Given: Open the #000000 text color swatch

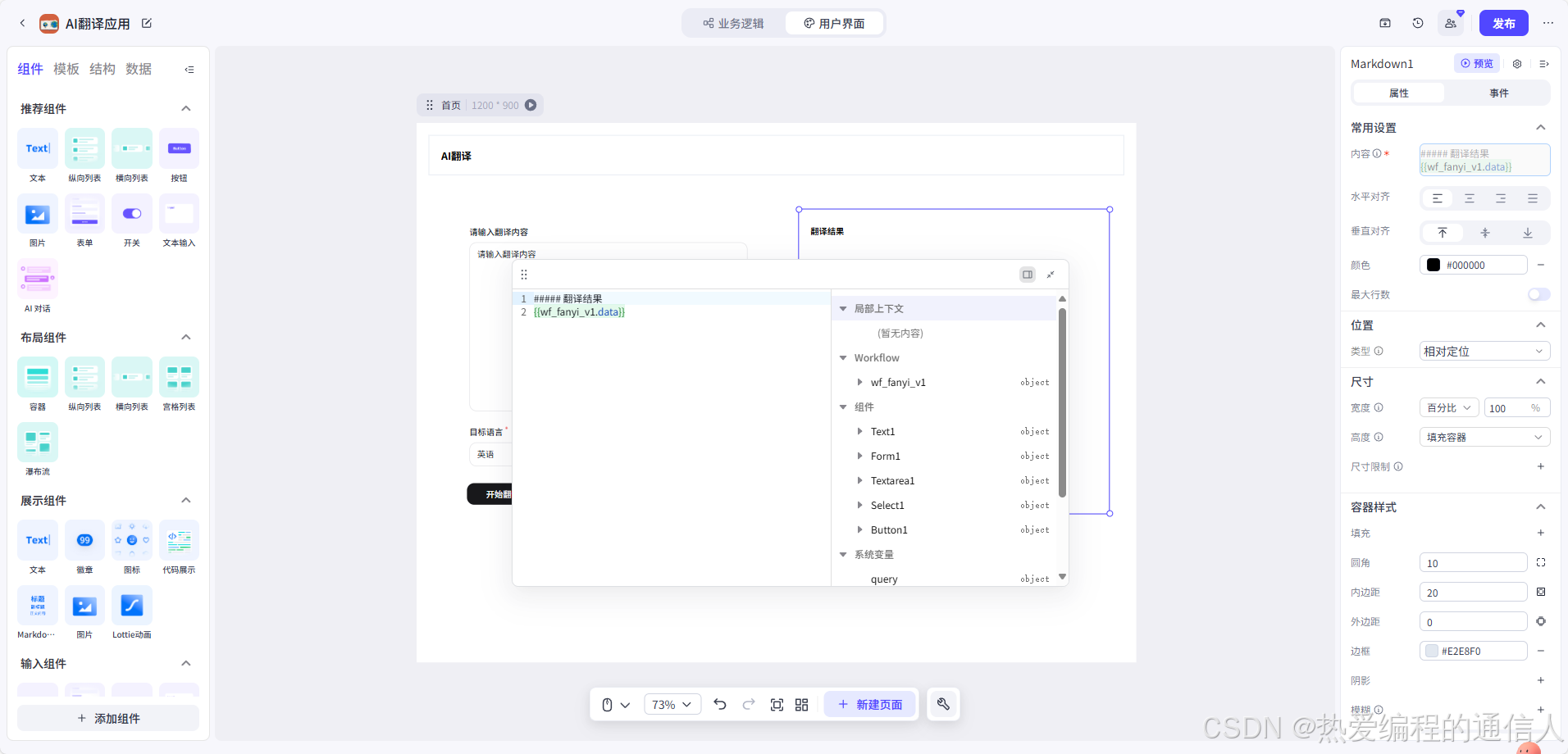Looking at the screenshot, I should tap(1434, 265).
